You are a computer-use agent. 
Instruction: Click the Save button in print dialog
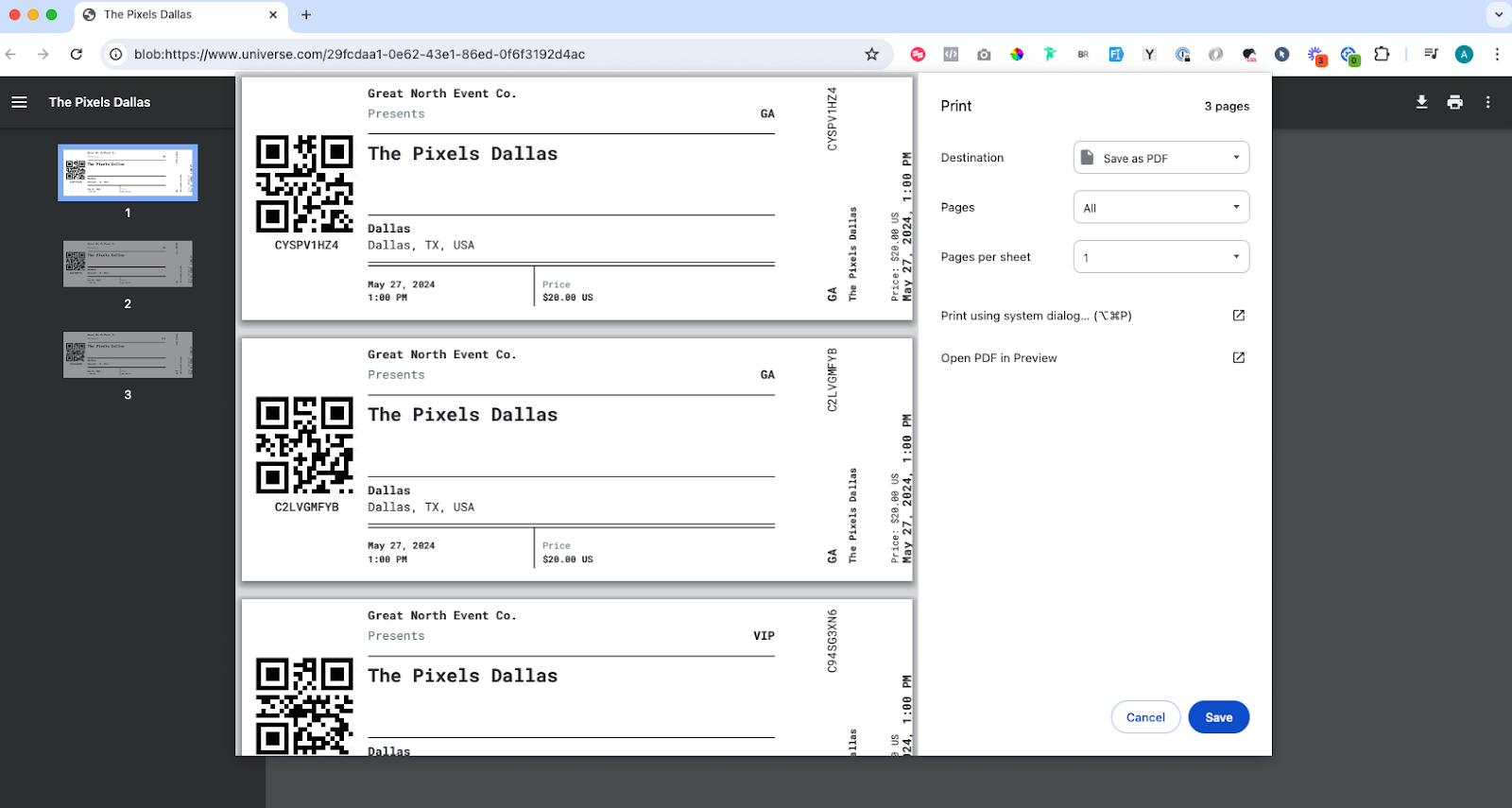click(1218, 717)
